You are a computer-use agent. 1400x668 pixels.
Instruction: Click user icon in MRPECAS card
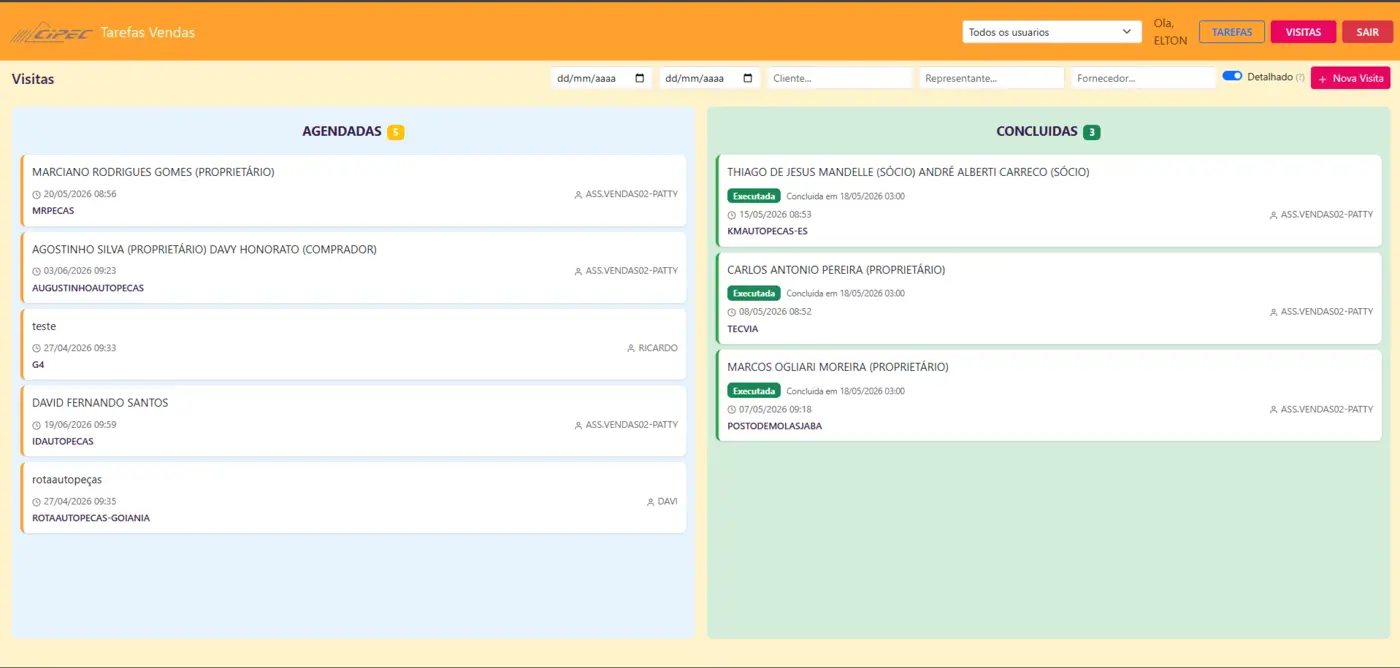(578, 195)
